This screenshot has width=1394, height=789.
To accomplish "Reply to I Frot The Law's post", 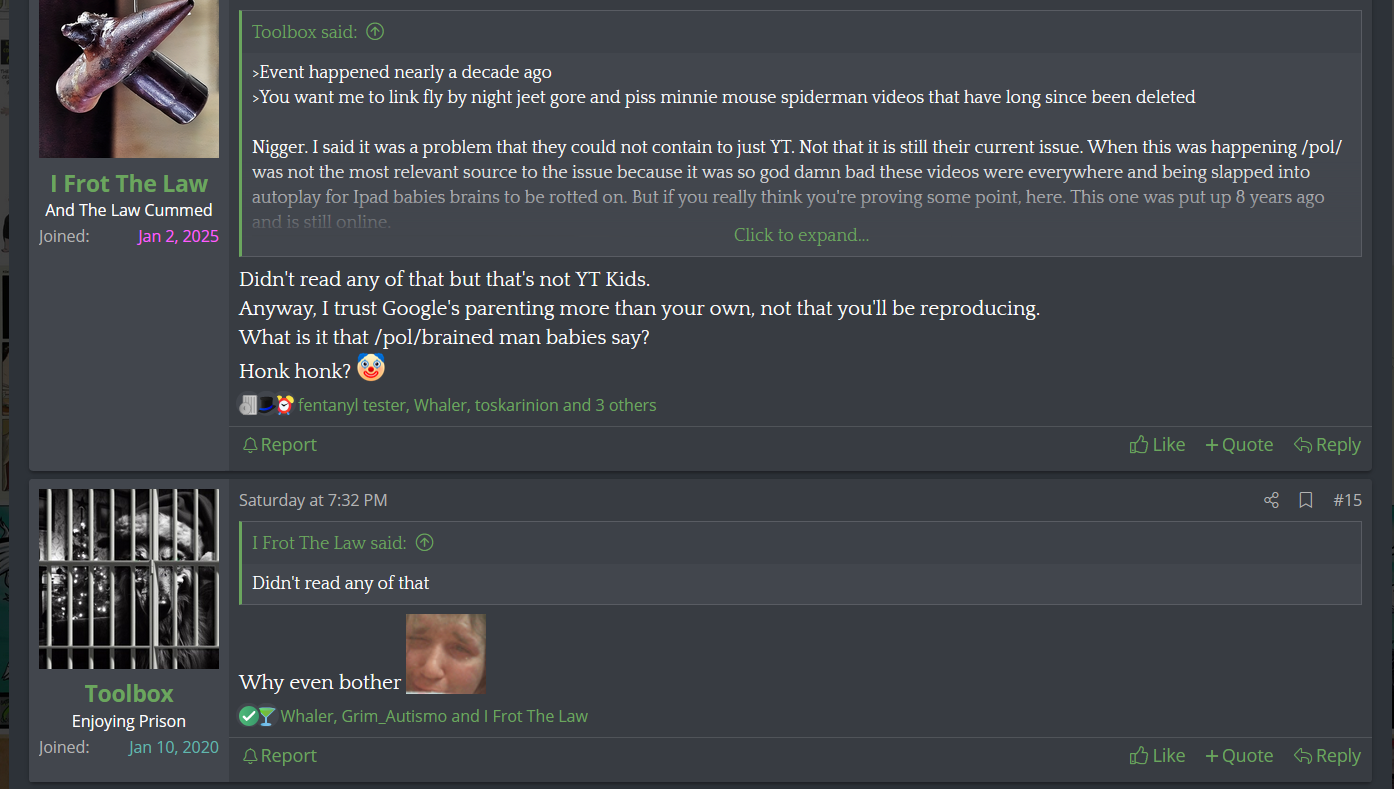I will tap(1327, 445).
